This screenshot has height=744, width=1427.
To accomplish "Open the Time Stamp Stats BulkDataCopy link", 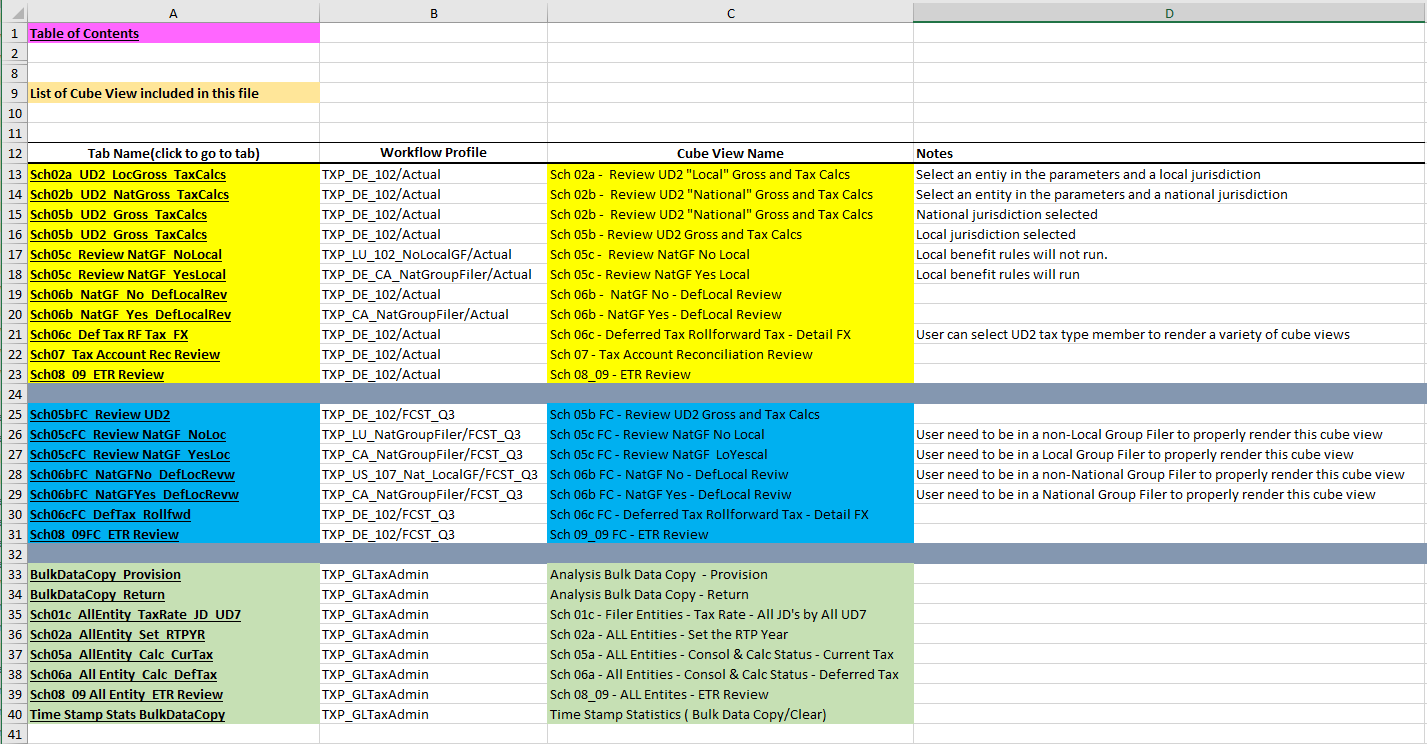I will [127, 714].
